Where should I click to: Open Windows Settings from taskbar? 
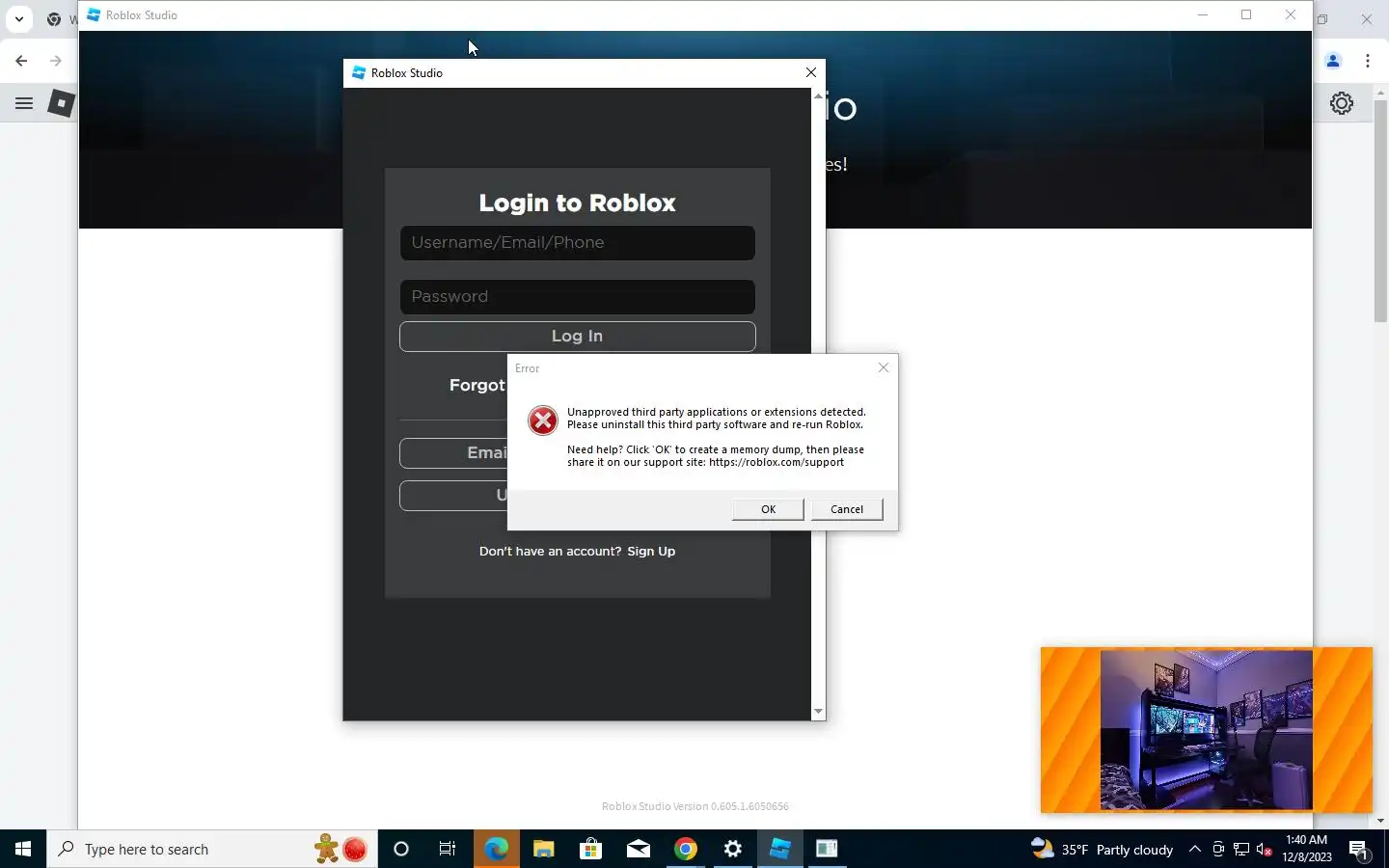tap(733, 849)
